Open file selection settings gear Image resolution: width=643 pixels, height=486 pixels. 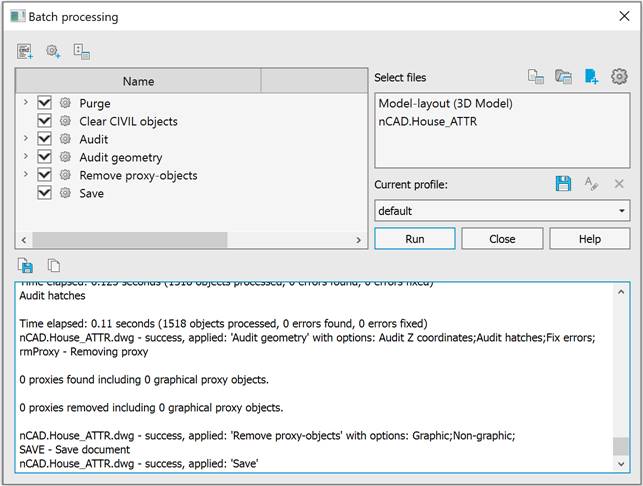pyautogui.click(x=619, y=76)
